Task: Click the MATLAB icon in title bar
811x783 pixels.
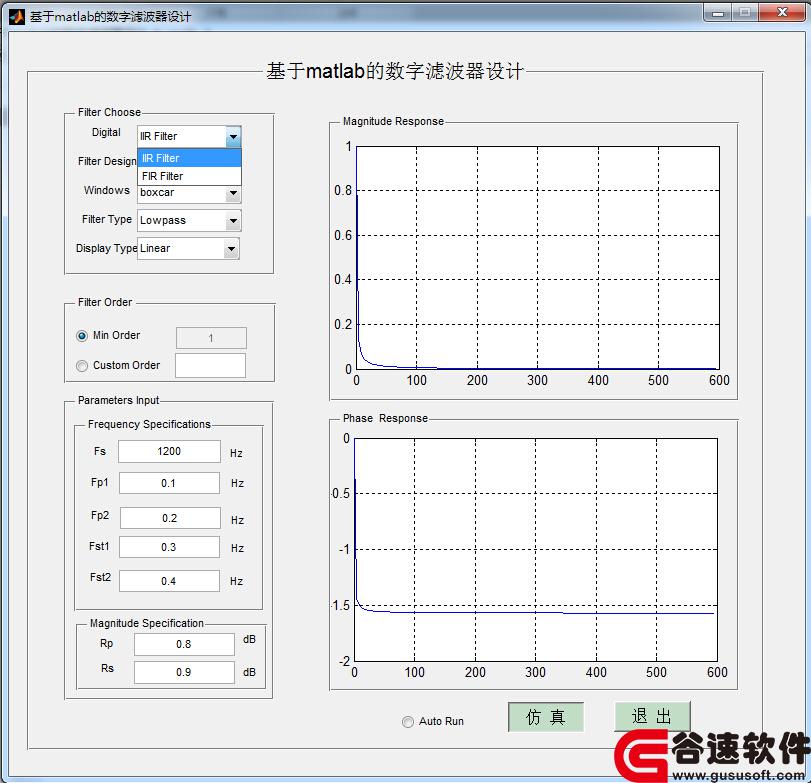Action: (17, 17)
